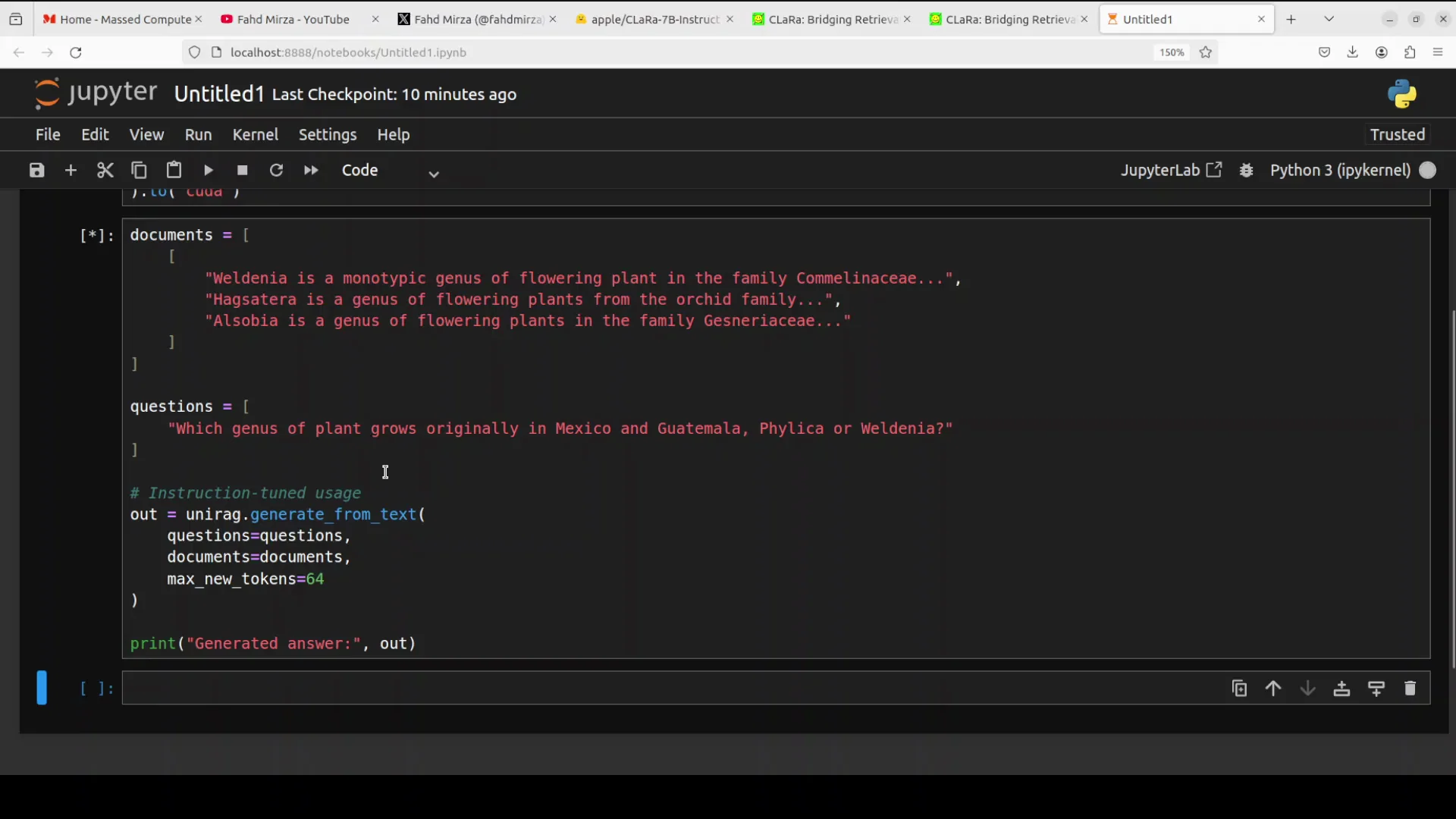
Task: Delete the empty cell with trash icon
Action: click(1411, 688)
